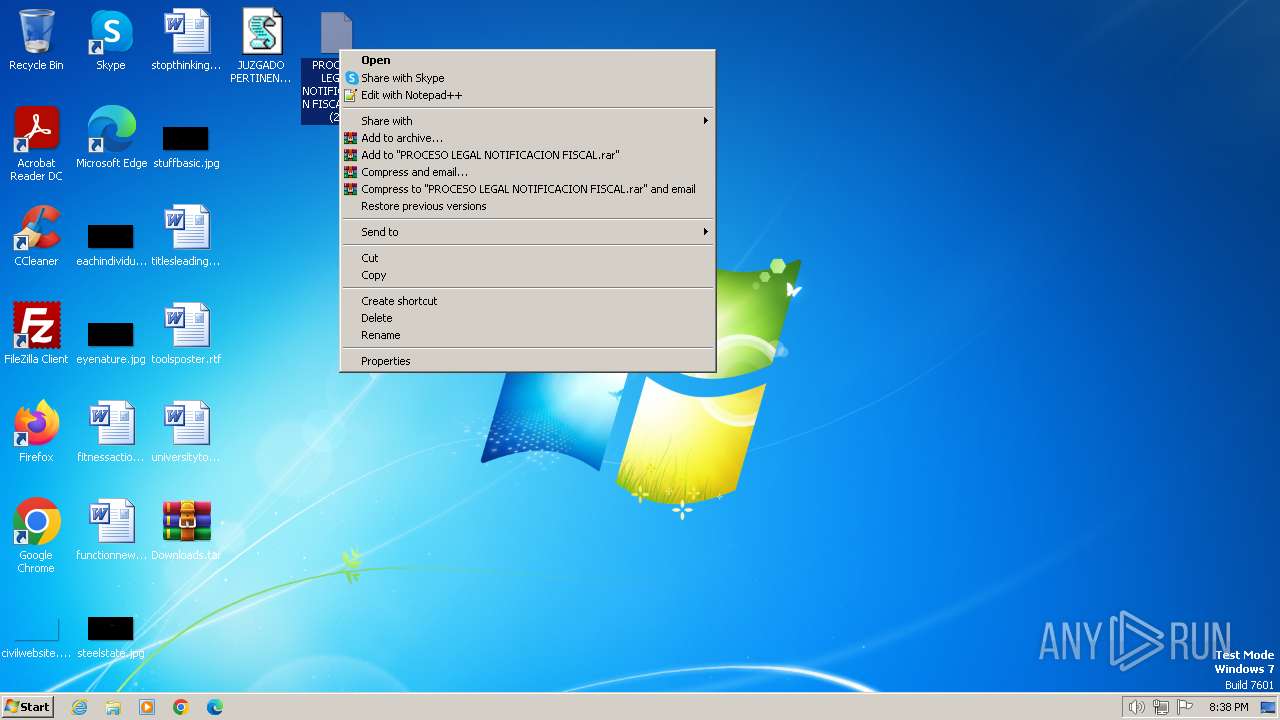Launch Microsoft Edge from the taskbar
Screen dimensions: 1280x720
215,707
